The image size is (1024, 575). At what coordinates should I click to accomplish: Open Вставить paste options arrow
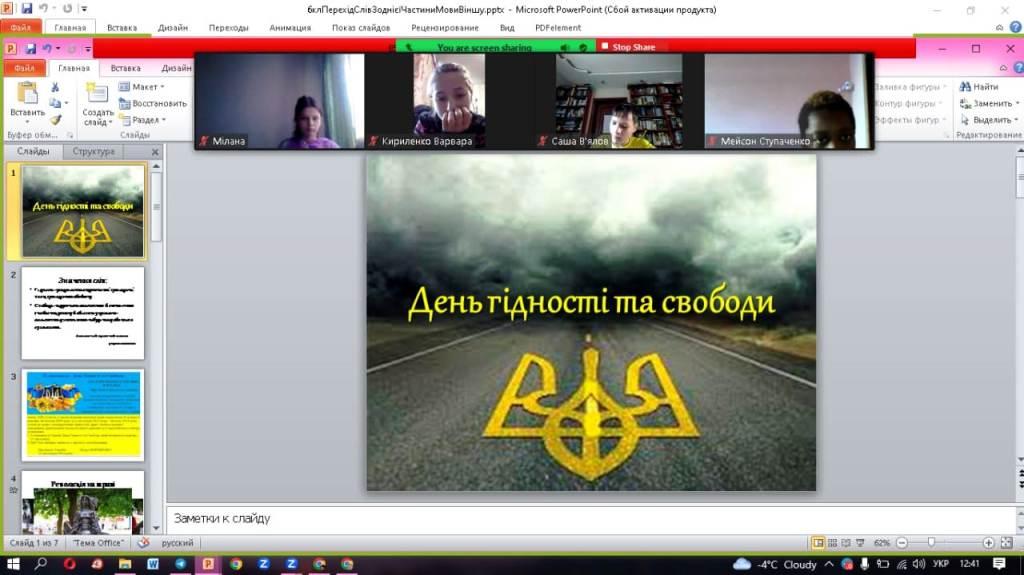click(x=27, y=121)
